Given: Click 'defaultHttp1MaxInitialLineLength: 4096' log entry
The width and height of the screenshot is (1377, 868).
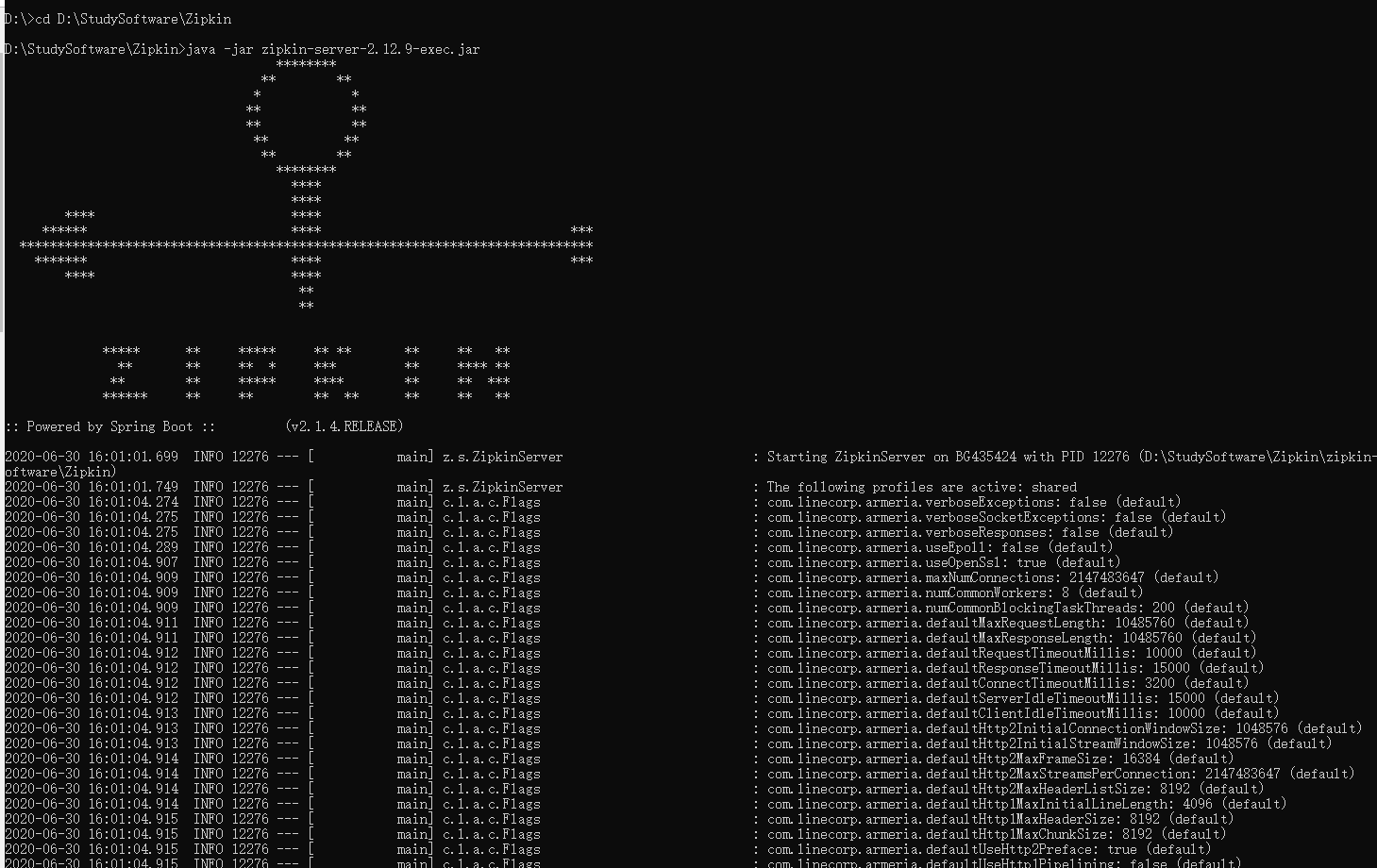Looking at the screenshot, I should click(x=1069, y=804).
